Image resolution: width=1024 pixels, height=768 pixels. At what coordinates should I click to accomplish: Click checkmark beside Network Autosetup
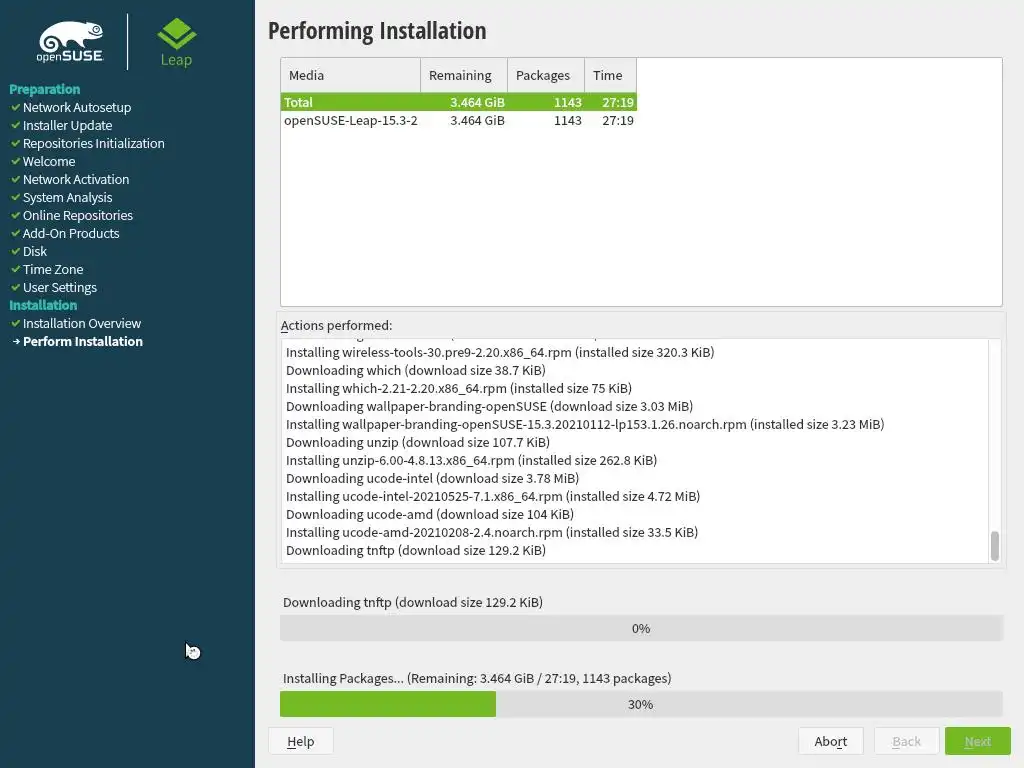pyautogui.click(x=16, y=107)
